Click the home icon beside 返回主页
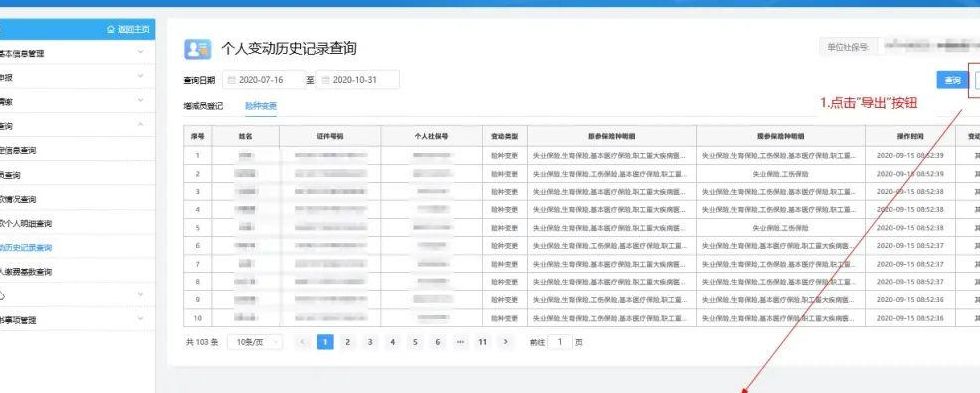Viewport: 980px width, 393px height. (x=111, y=29)
